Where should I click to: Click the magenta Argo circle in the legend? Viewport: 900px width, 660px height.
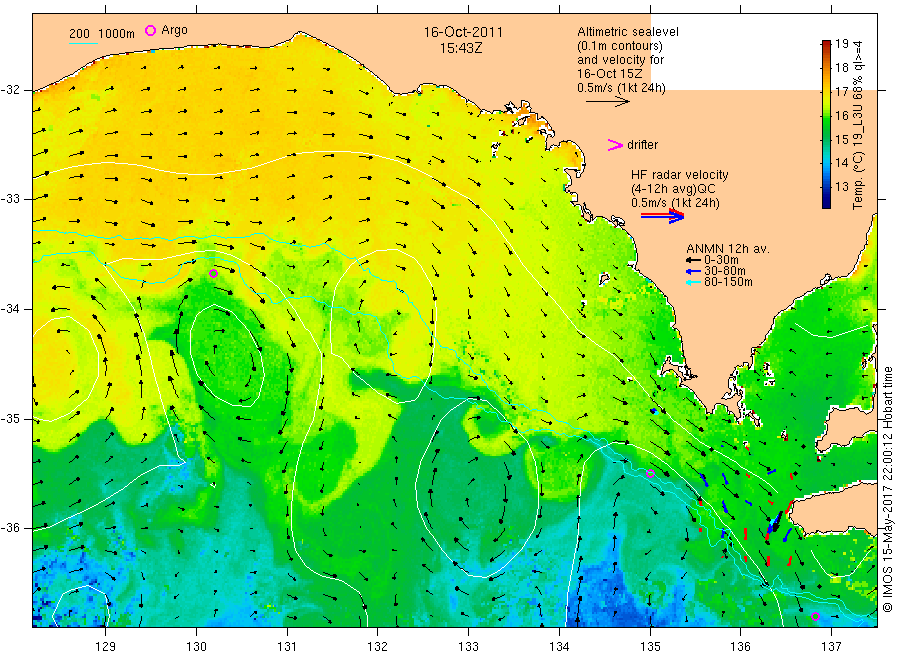click(x=150, y=30)
